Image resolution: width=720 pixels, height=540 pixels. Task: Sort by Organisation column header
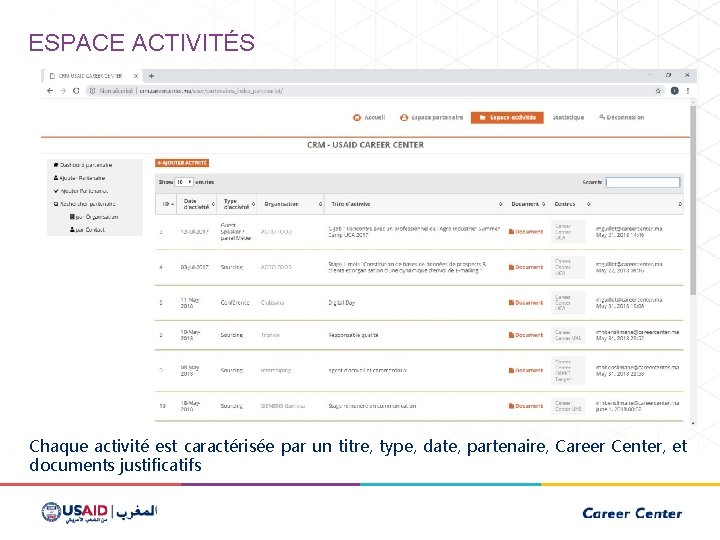pyautogui.click(x=292, y=204)
